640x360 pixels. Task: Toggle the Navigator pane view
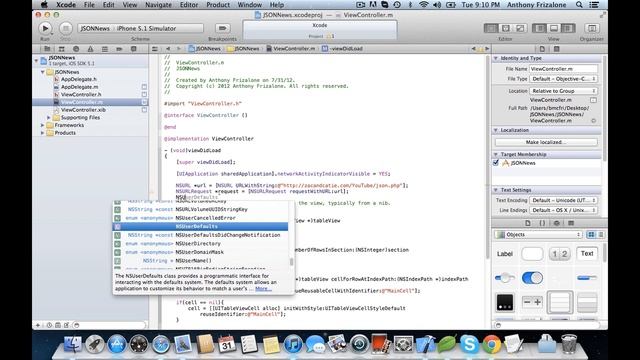tap(539, 28)
